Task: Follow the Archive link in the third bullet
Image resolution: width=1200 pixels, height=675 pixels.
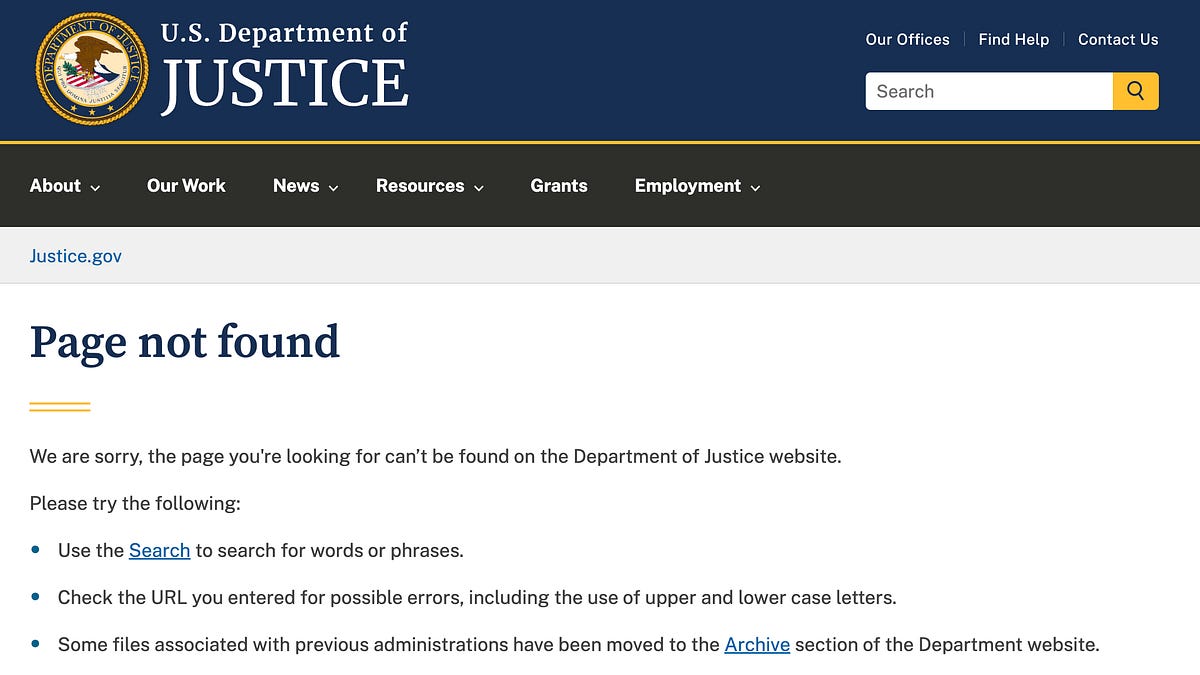Action: point(757,645)
